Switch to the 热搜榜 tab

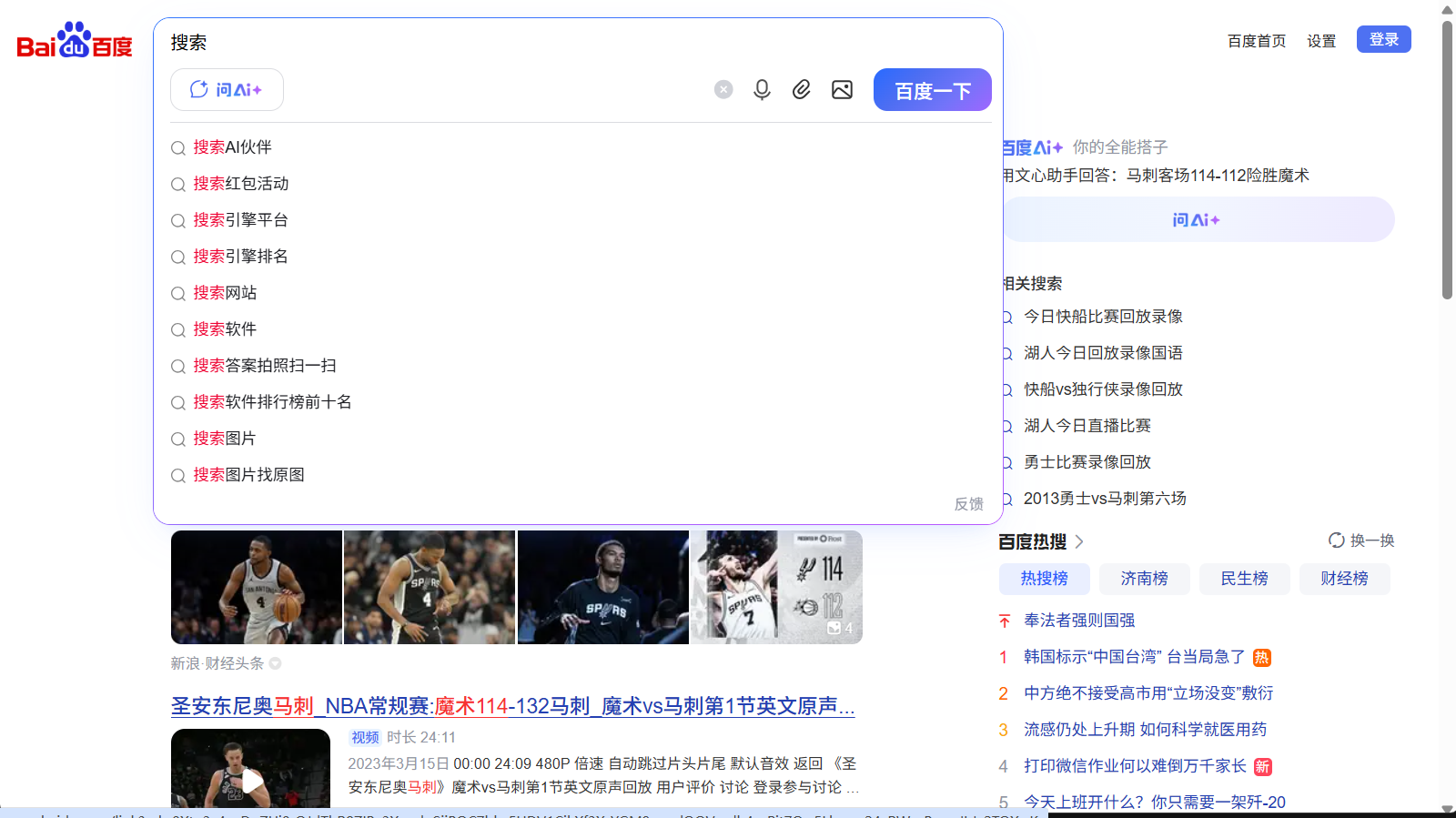pyautogui.click(x=1044, y=579)
